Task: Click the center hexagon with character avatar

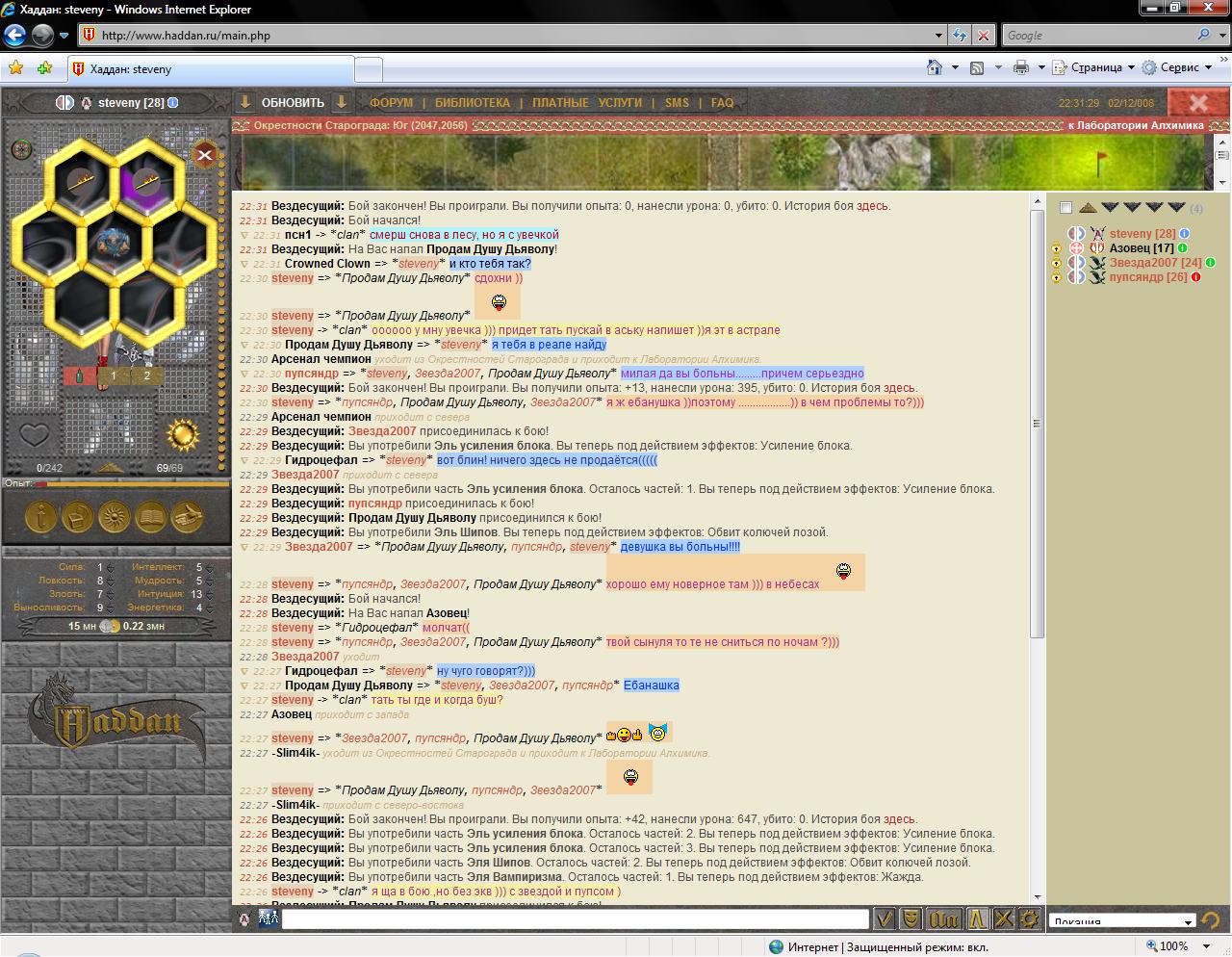Action: point(115,241)
